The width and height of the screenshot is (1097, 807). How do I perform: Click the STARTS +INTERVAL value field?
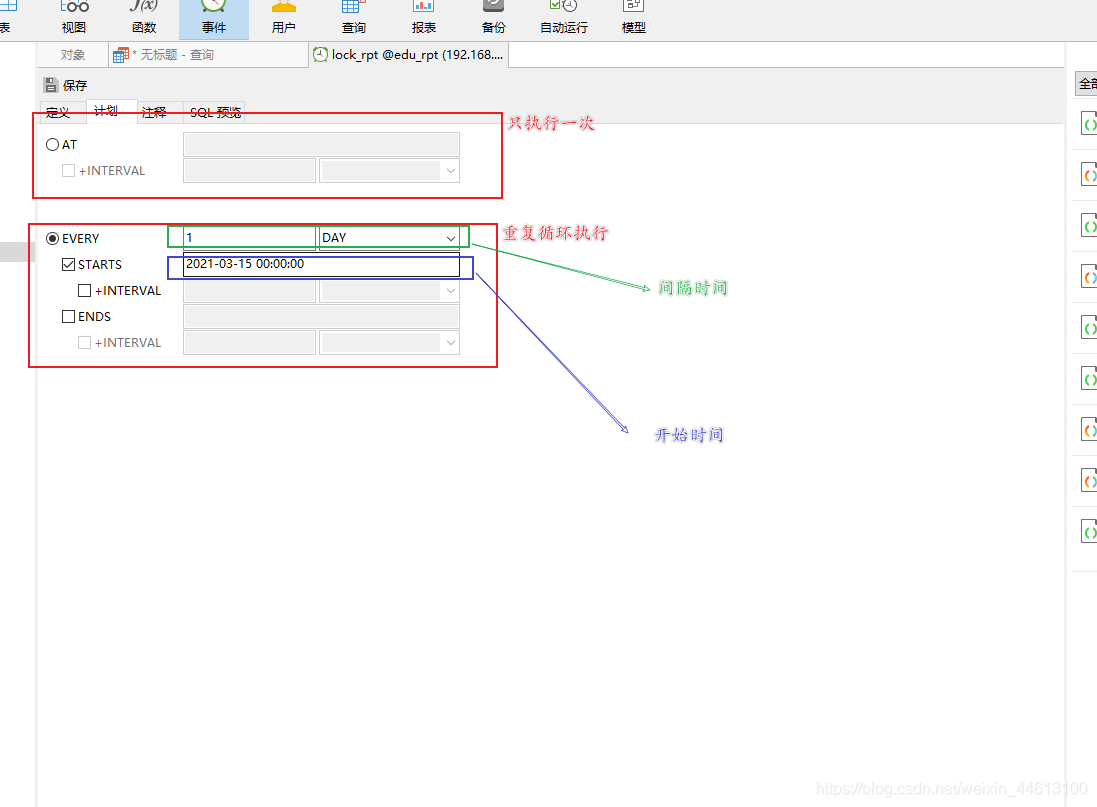[x=249, y=290]
